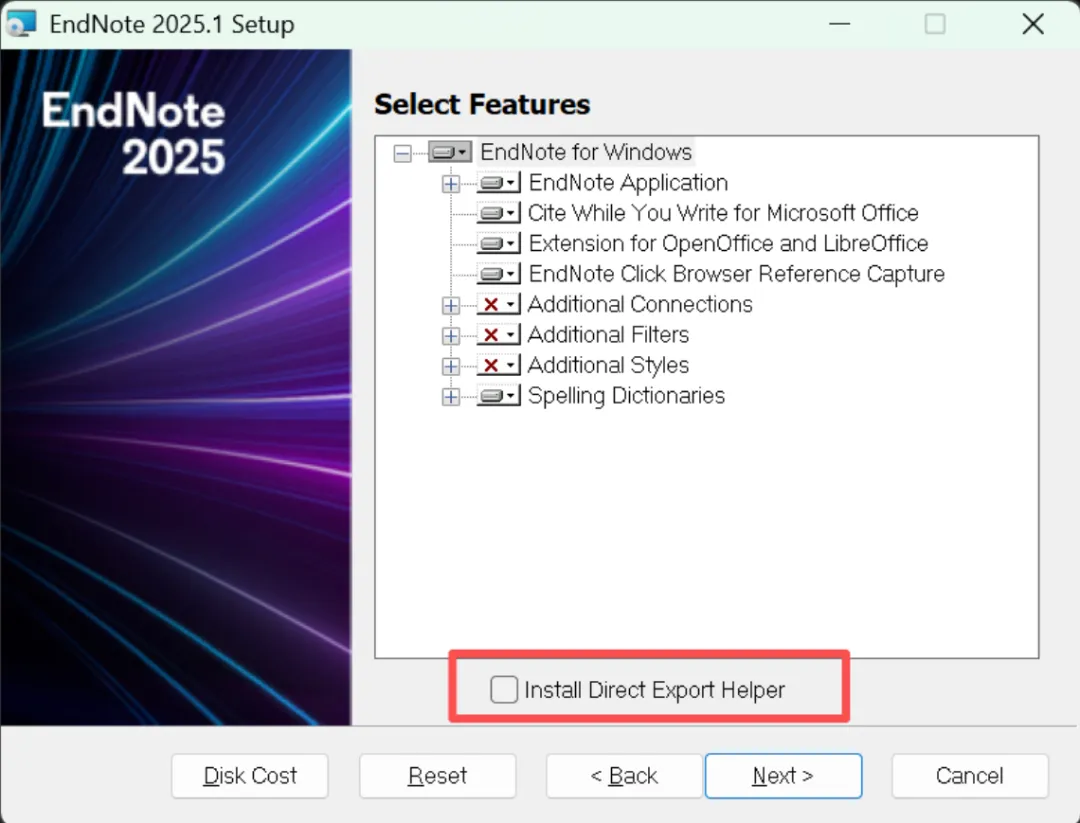
Task: Expand the Additional Styles node
Action: click(x=451, y=366)
